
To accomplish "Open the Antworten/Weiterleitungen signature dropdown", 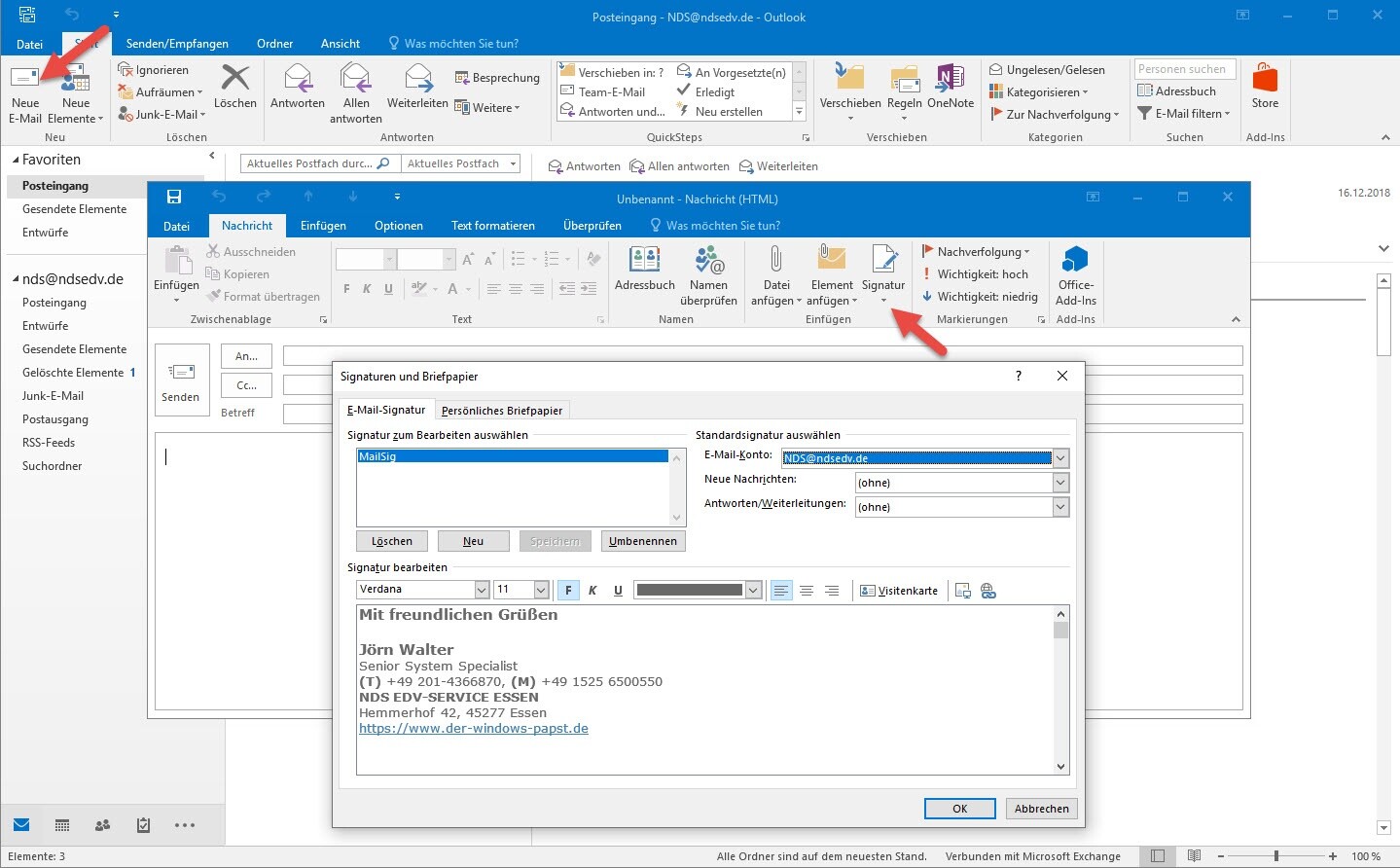I will [1060, 507].
